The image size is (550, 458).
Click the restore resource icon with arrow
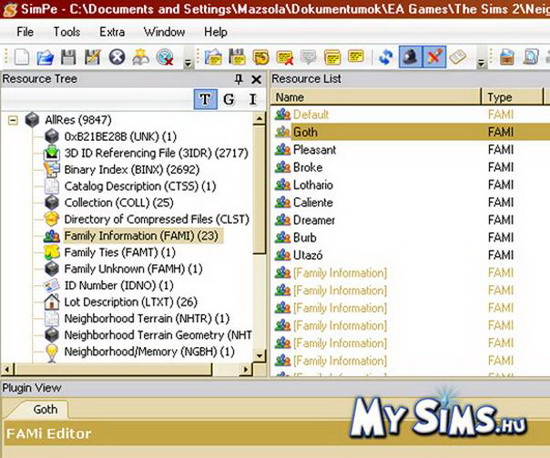[x=261, y=57]
